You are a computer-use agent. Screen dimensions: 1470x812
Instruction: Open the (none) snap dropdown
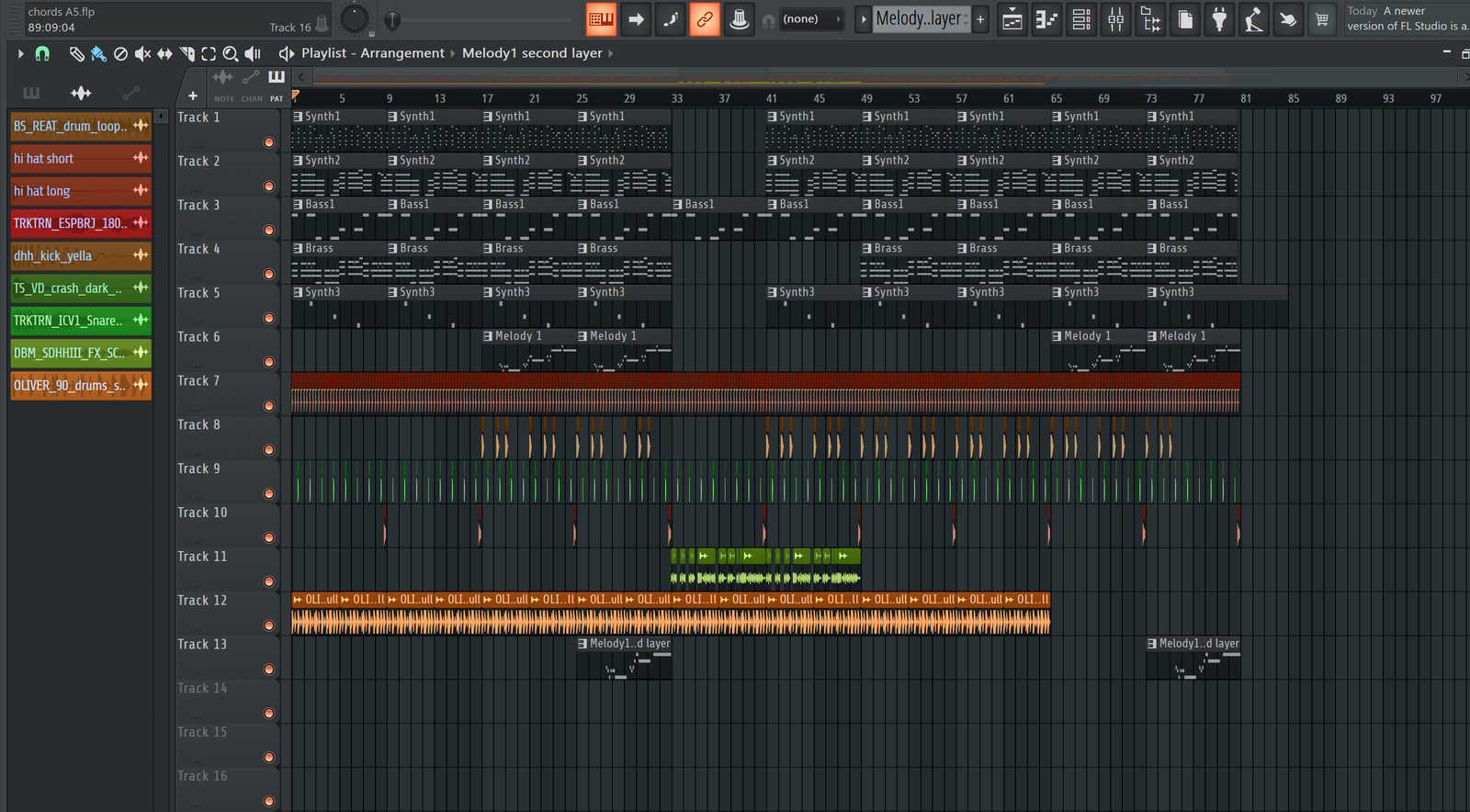[811, 19]
